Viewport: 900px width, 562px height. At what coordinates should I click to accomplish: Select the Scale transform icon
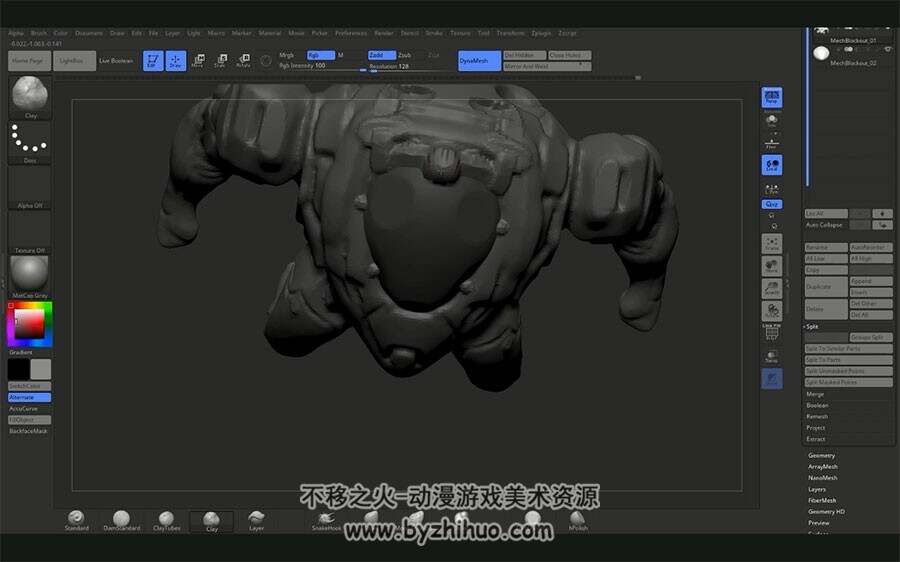[220, 61]
